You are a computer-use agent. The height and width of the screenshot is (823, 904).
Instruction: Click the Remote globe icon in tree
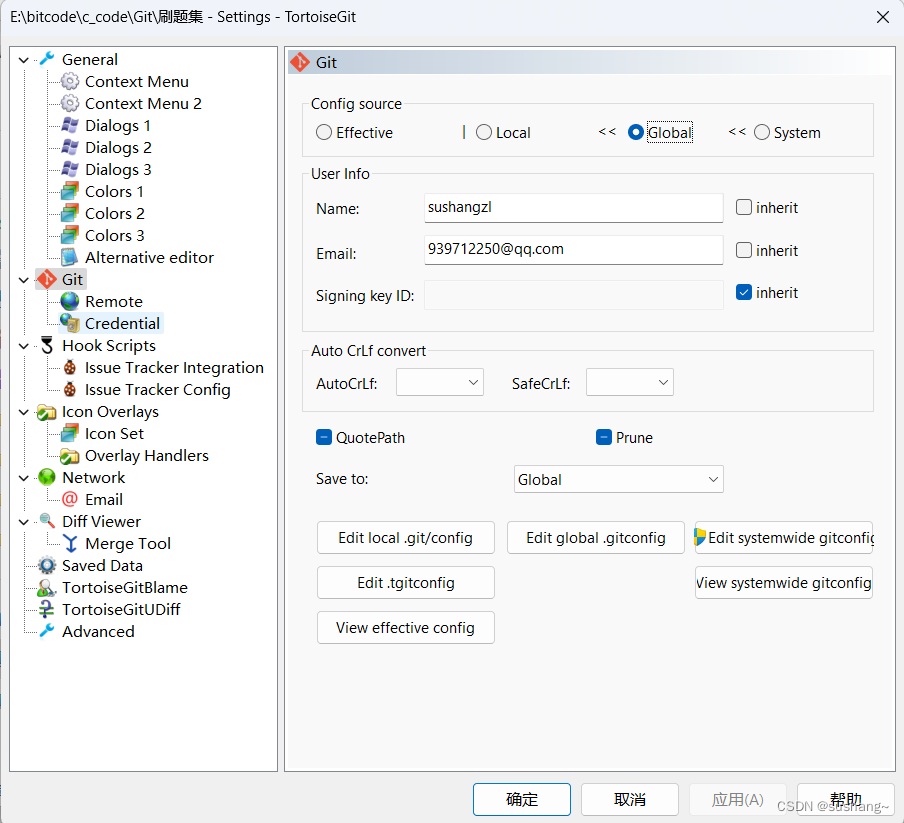click(x=69, y=301)
